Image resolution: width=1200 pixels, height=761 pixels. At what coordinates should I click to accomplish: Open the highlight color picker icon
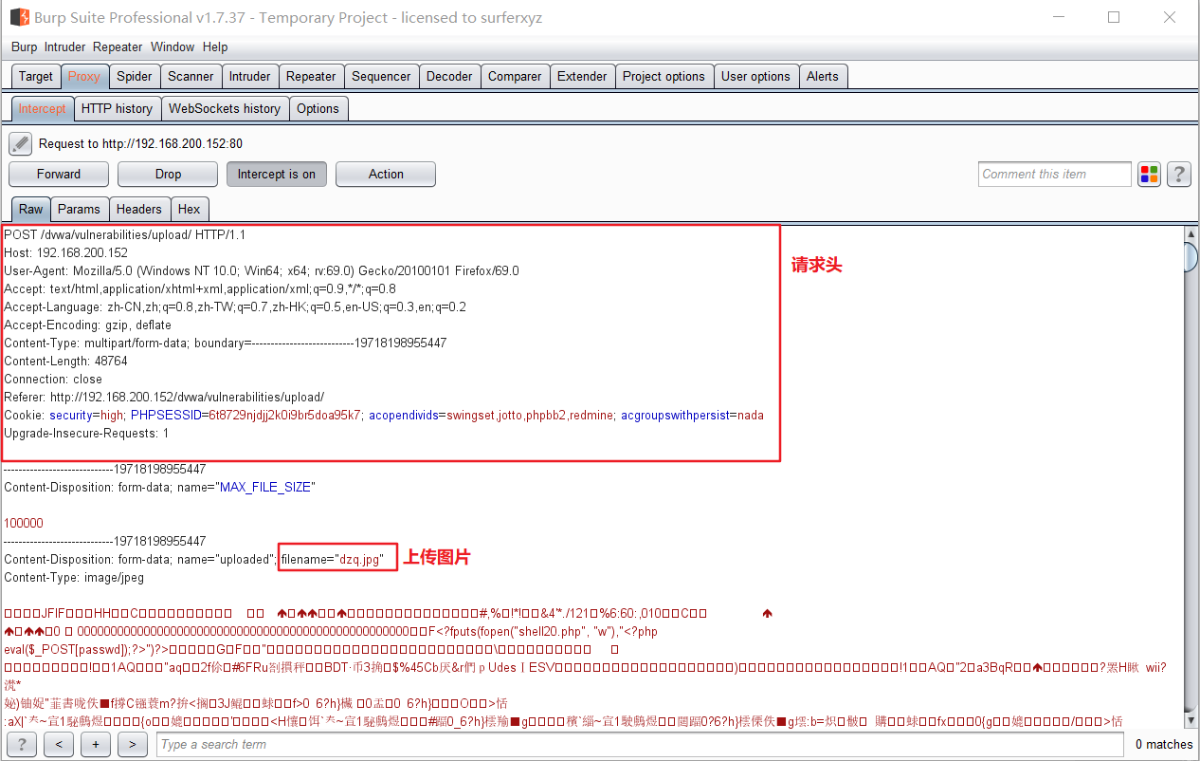[1149, 174]
